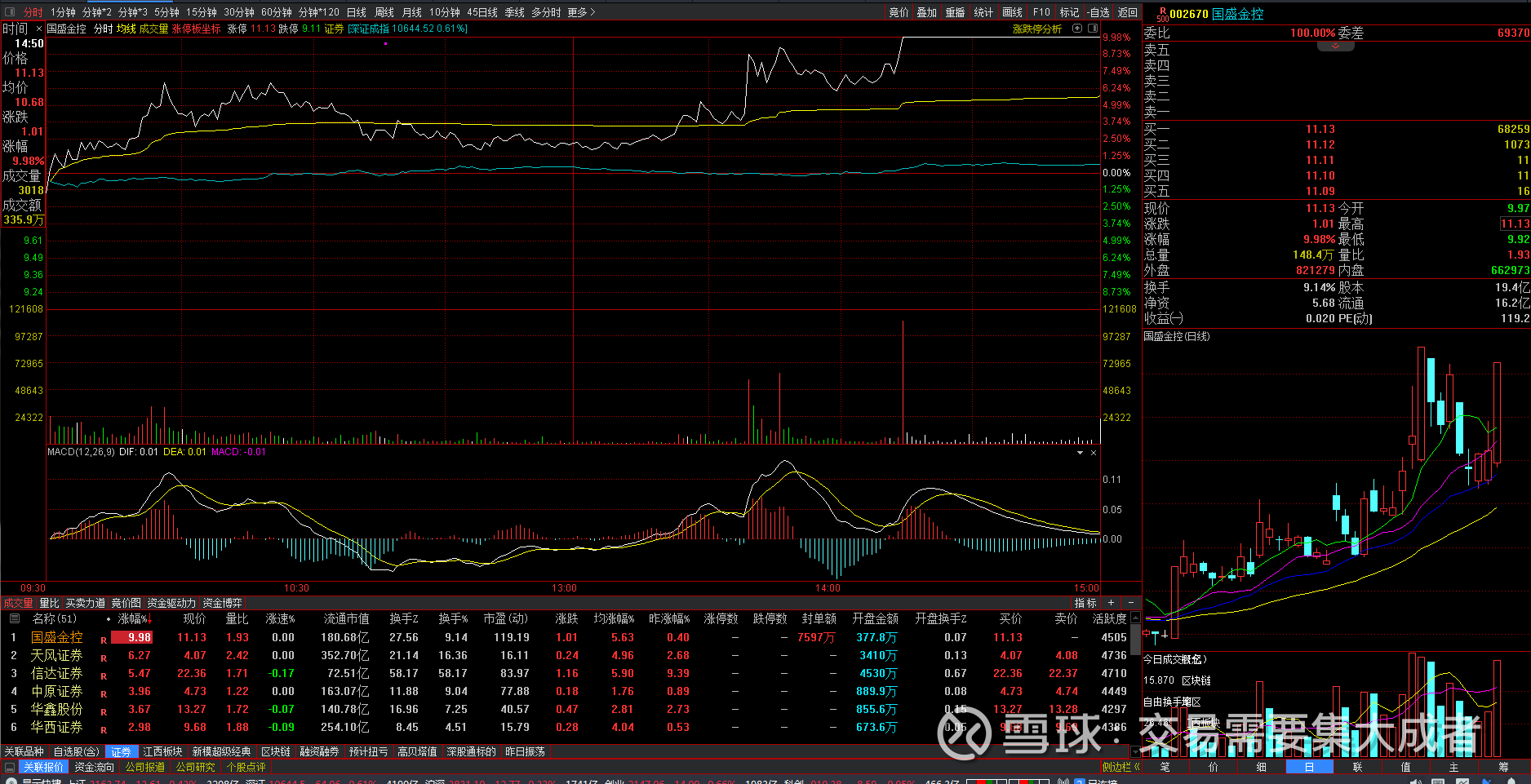This screenshot has height=784, width=1531.
Task: Select the 60分钟 period tab
Action: (x=277, y=12)
